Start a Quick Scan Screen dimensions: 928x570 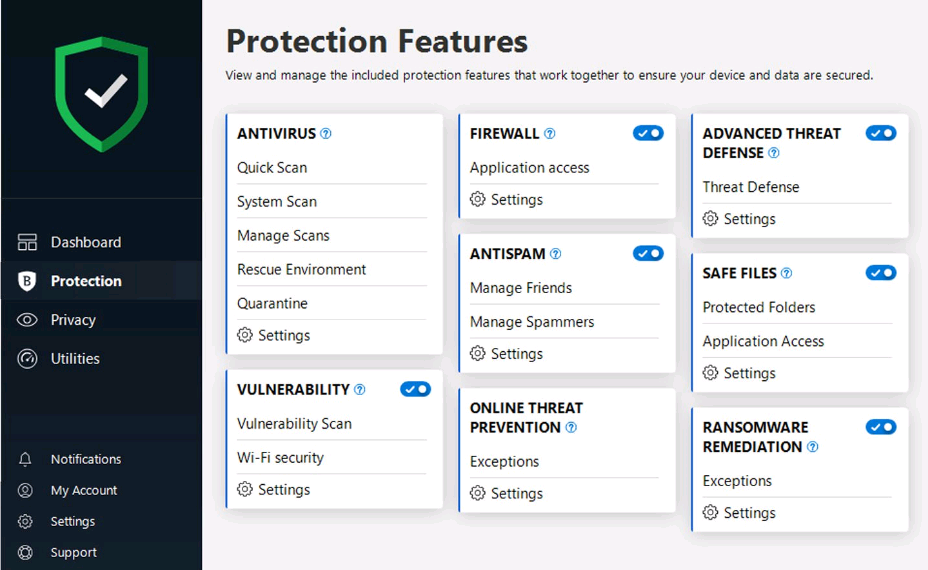(272, 168)
